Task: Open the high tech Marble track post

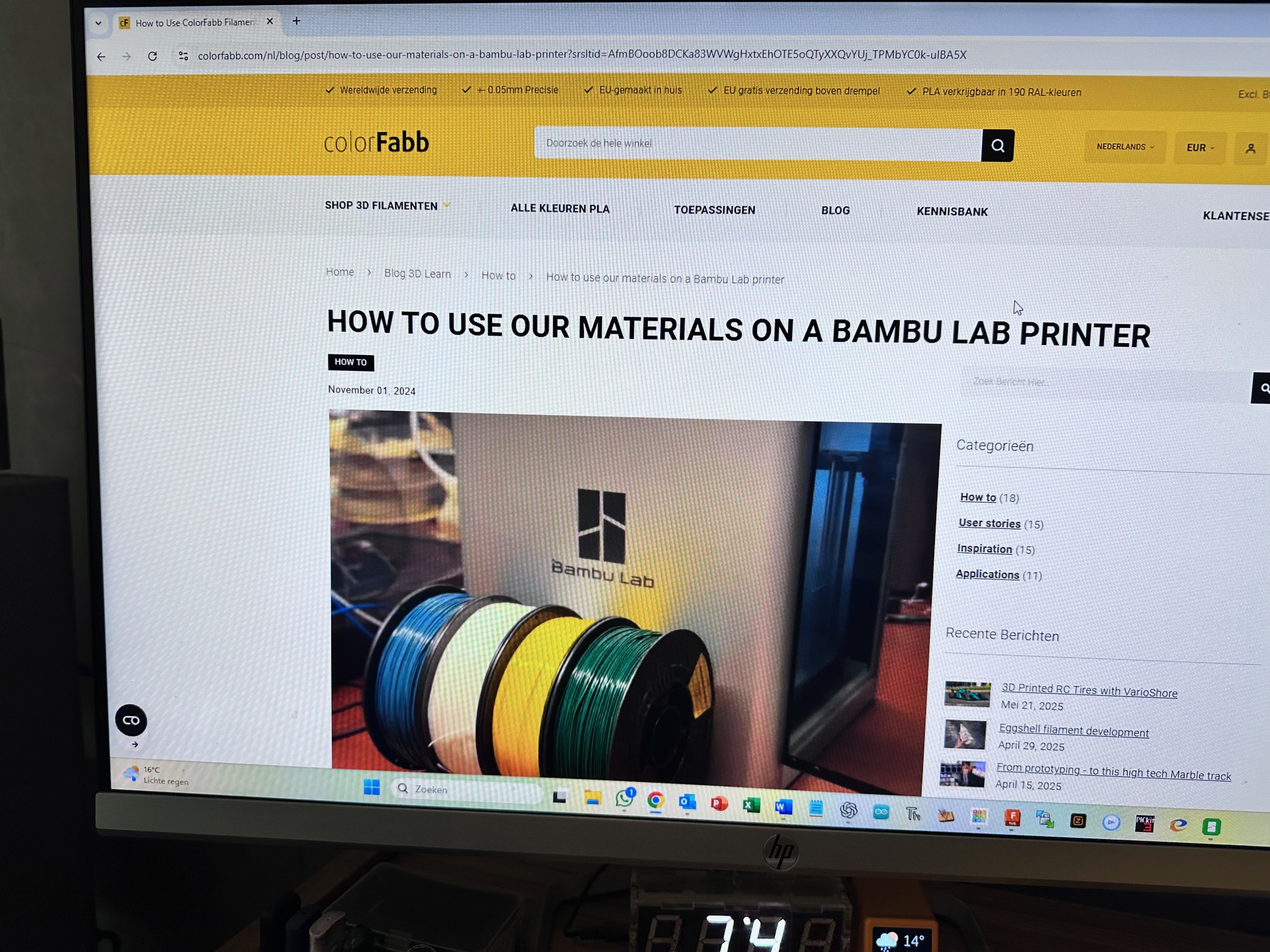Action: click(x=1113, y=771)
